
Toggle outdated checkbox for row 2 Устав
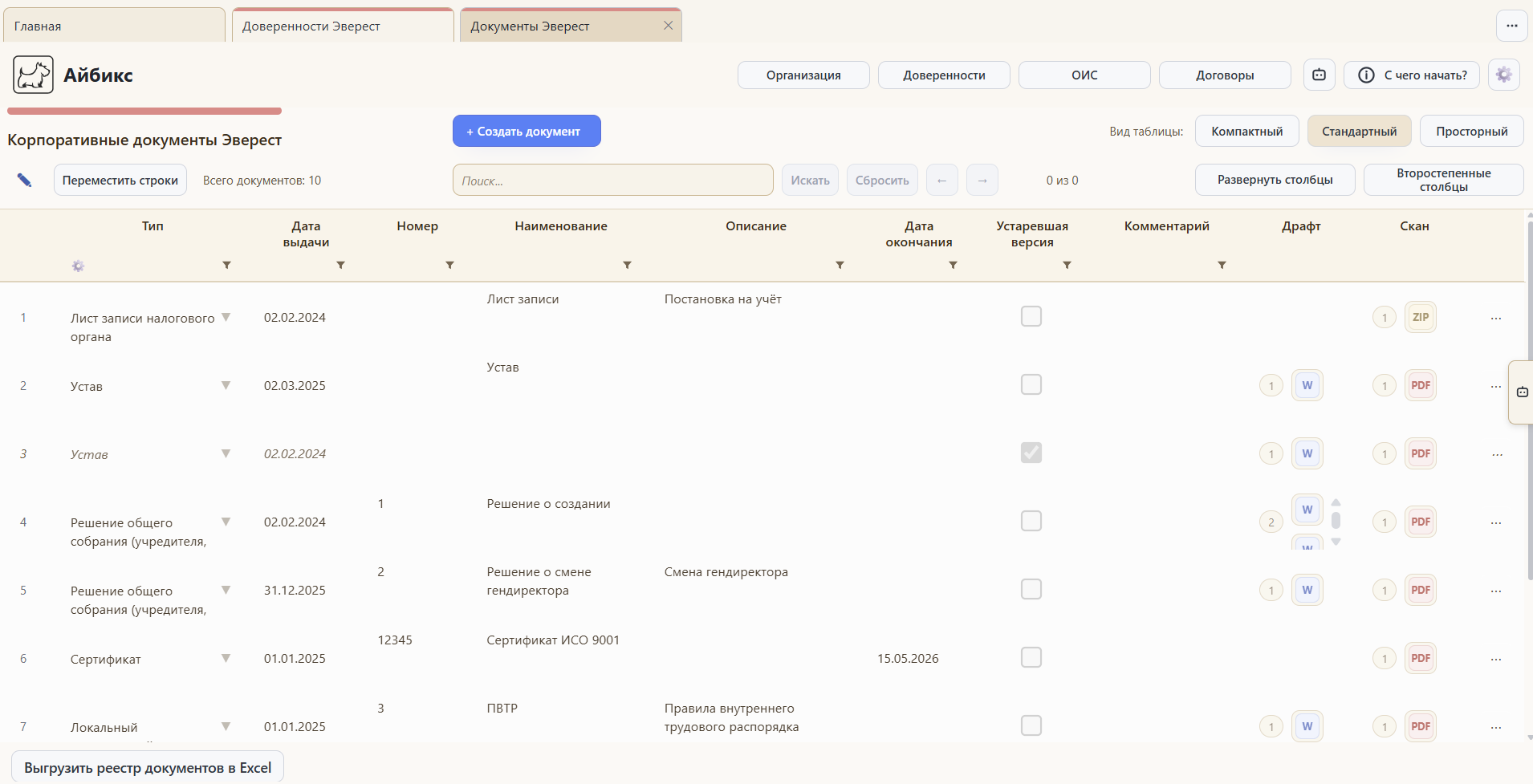pos(1031,384)
